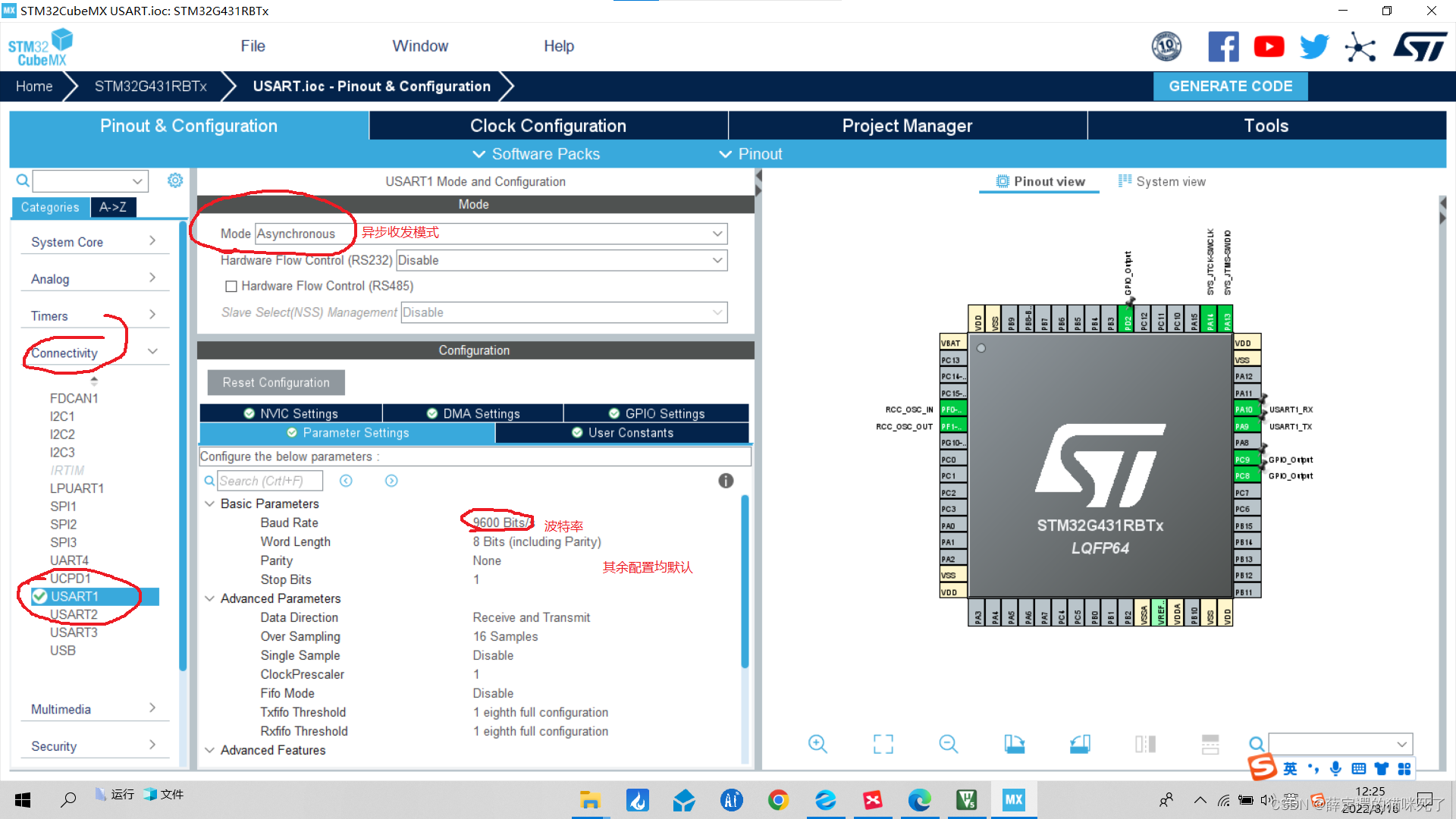Open STM32CubeMX YouTube channel icon
This screenshot has height=819, width=1456.
(1269, 46)
